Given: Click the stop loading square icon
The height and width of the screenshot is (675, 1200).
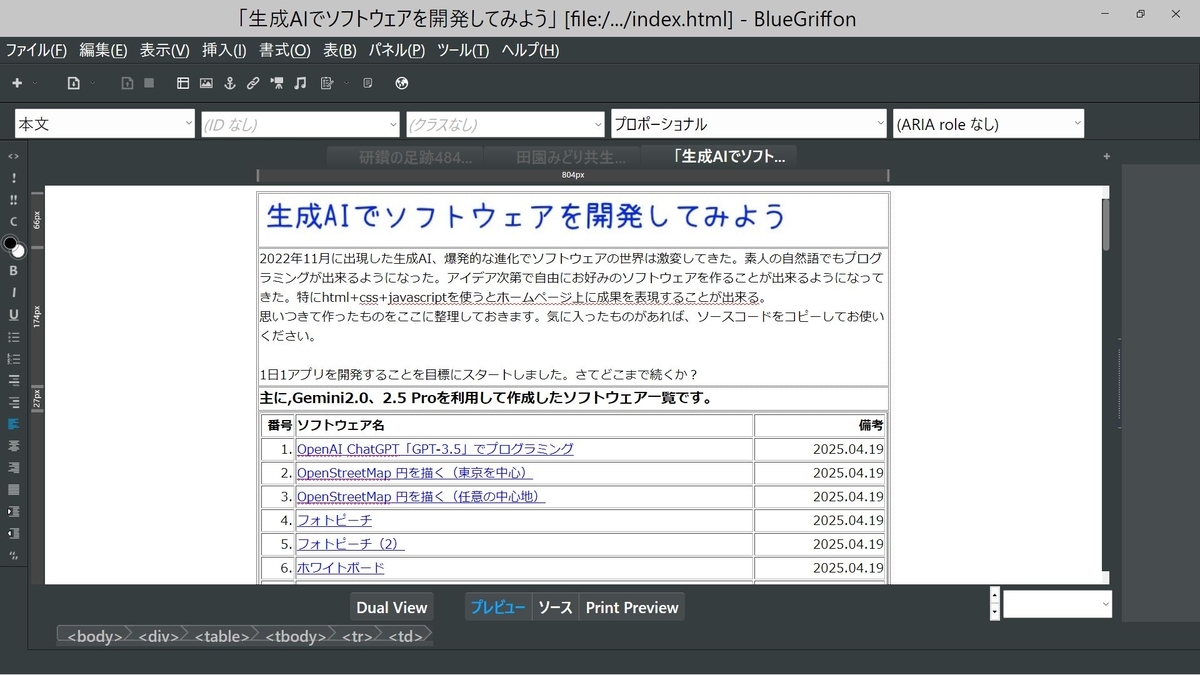Looking at the screenshot, I should coord(149,83).
